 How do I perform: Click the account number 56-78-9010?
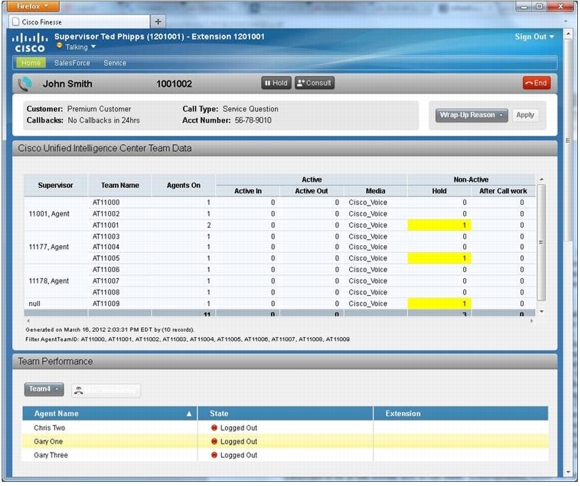253,120
